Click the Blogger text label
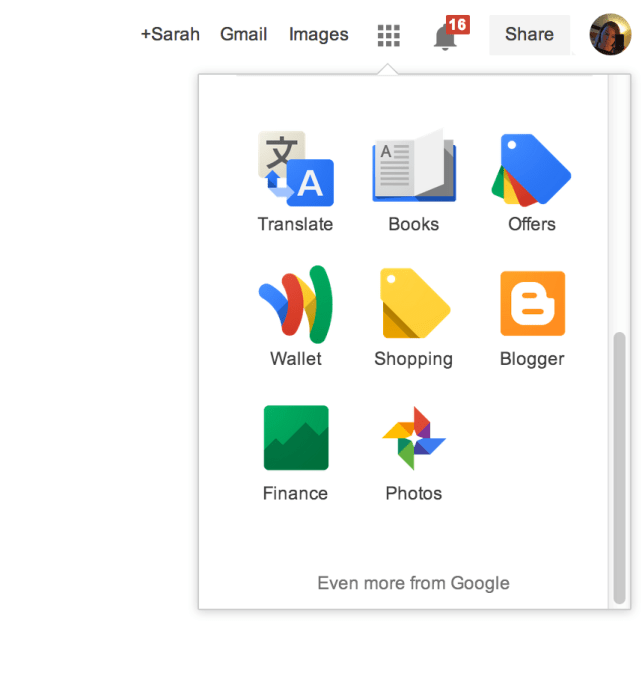 click(x=532, y=359)
